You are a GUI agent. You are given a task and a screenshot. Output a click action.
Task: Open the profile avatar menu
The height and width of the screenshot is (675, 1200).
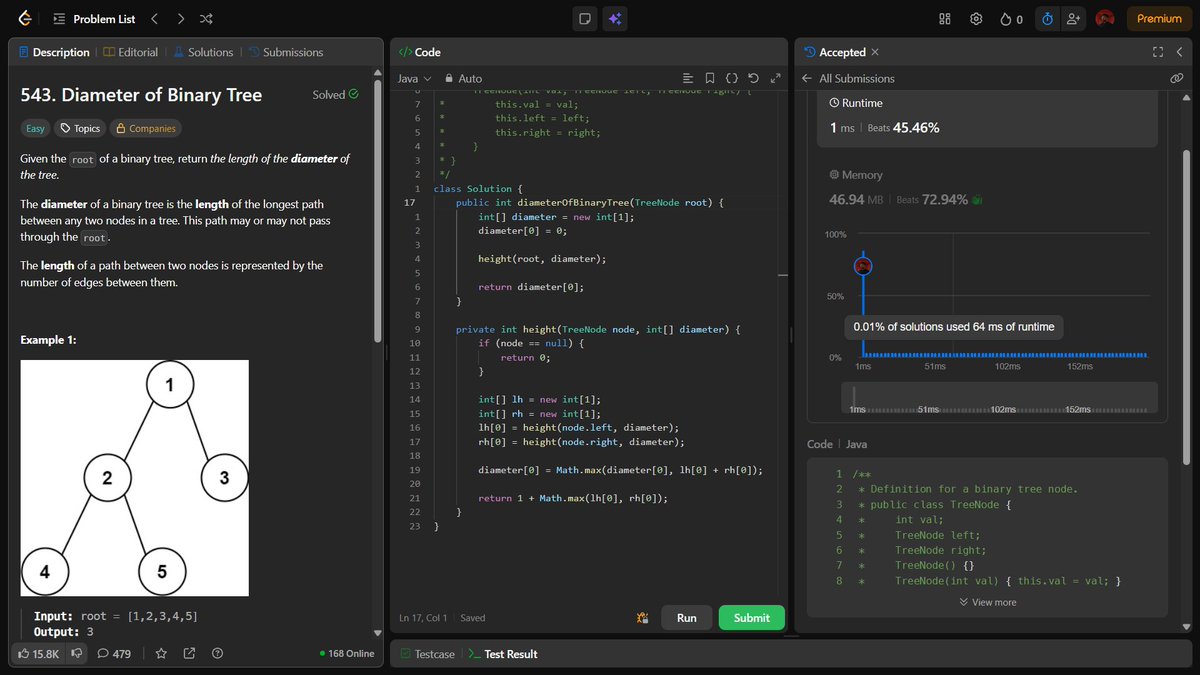(1105, 18)
